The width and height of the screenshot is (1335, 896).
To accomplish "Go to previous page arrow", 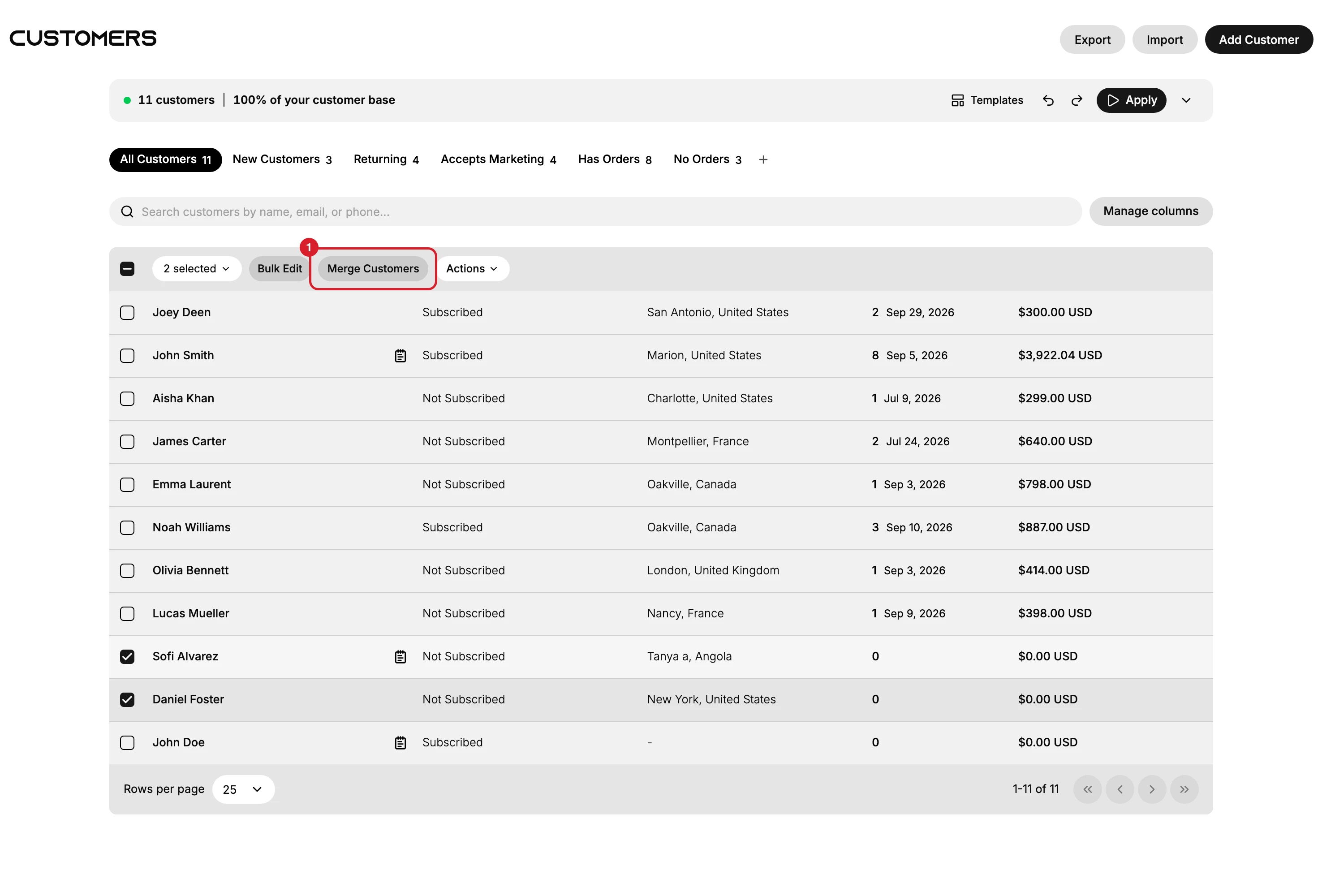I will point(1120,789).
